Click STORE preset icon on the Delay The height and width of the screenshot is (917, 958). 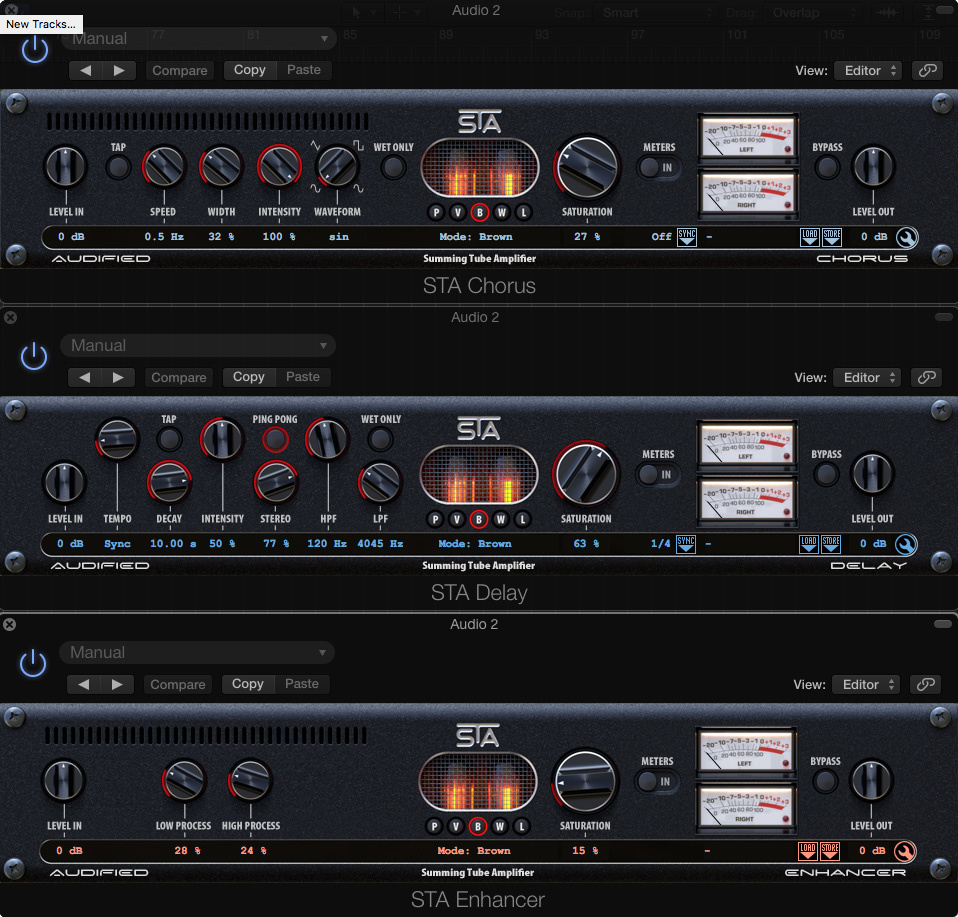pyautogui.click(x=830, y=544)
